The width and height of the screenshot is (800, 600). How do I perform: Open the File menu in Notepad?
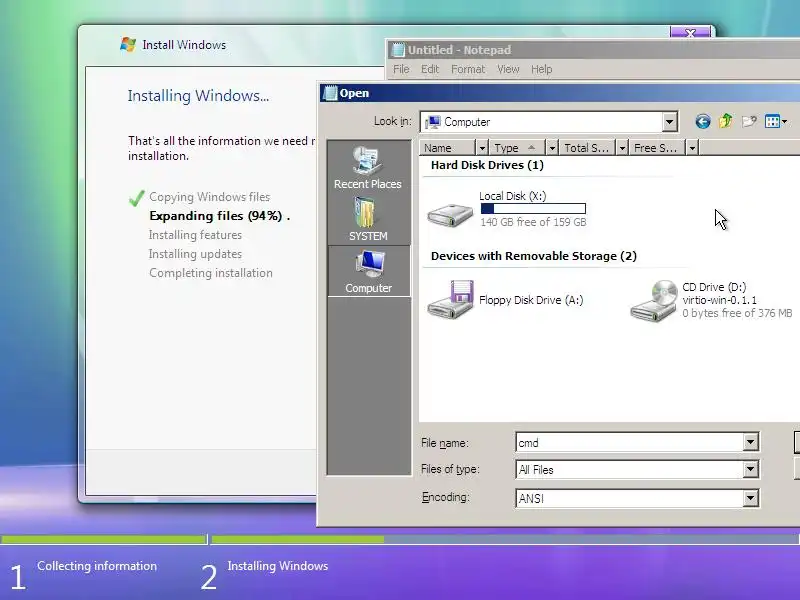click(x=401, y=69)
